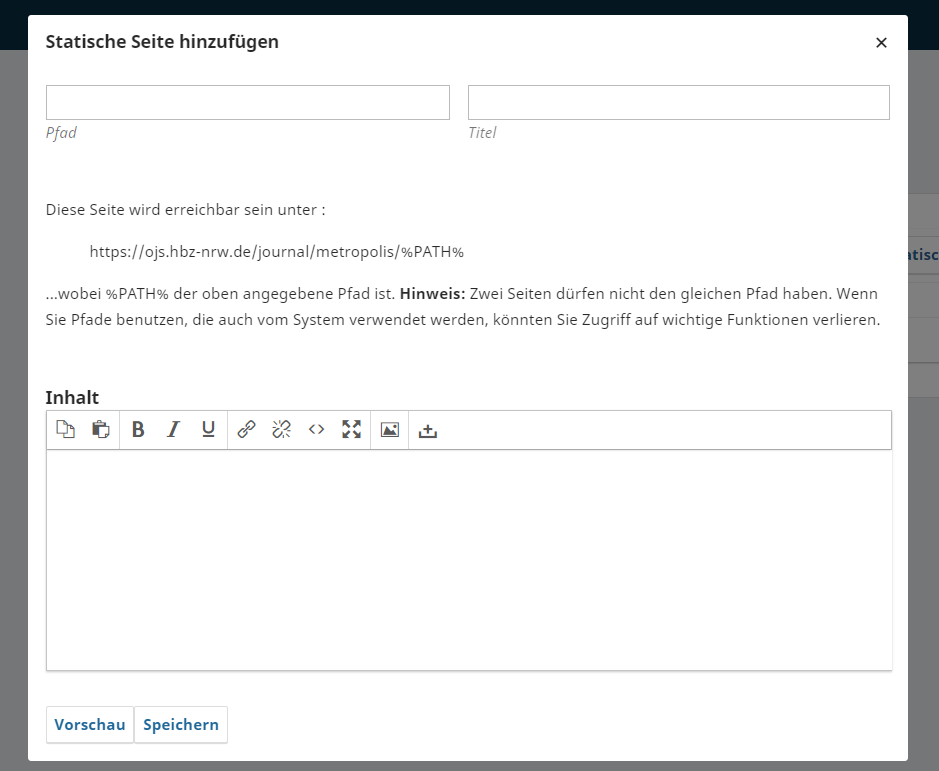
Task: Focus the Titel input field
Action: tap(678, 103)
